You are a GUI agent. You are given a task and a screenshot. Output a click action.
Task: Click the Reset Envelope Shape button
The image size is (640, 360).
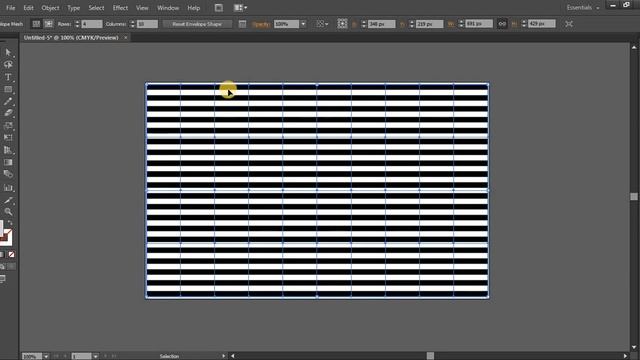(x=197, y=24)
